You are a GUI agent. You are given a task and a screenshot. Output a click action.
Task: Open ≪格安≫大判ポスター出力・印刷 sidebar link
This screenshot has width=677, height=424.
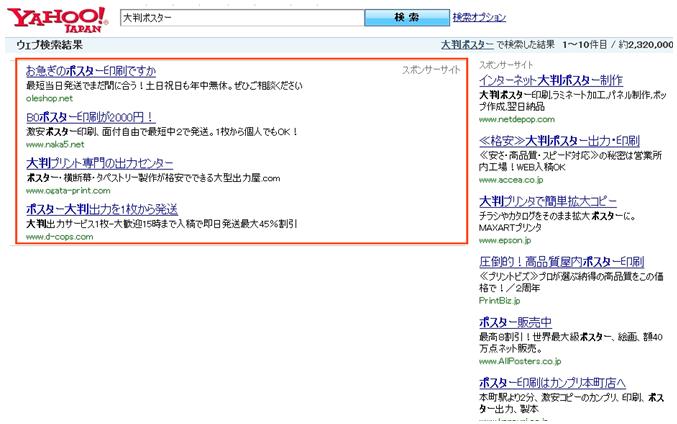pos(559,141)
